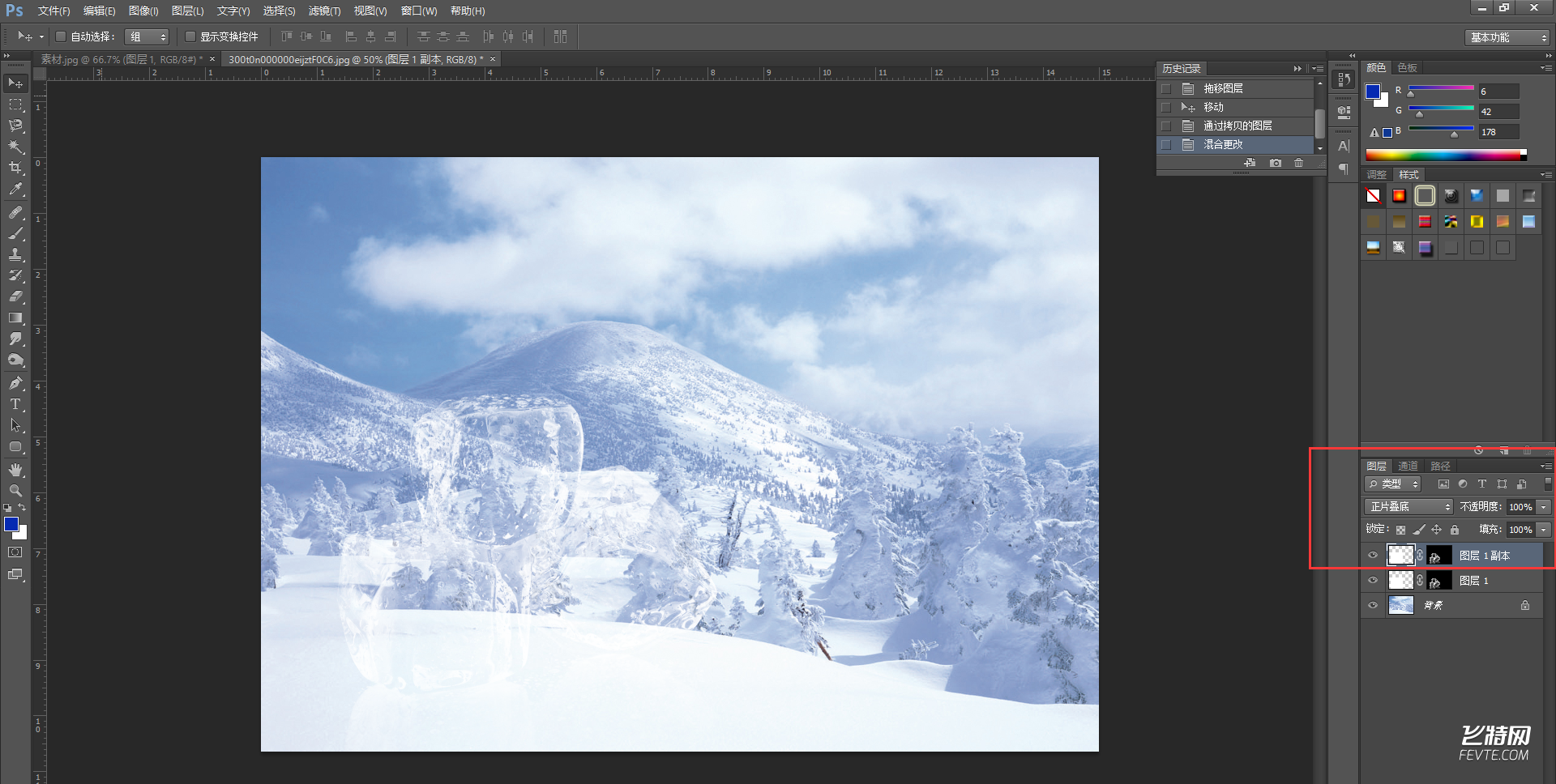1556x784 pixels.
Task: Select the Magic Wand tool
Action: [15, 147]
